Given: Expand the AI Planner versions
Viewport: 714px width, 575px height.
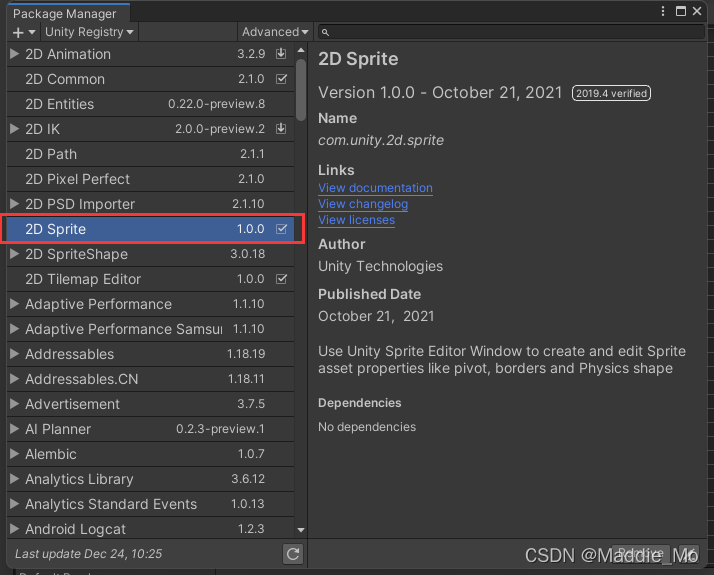Looking at the screenshot, I should [x=14, y=429].
